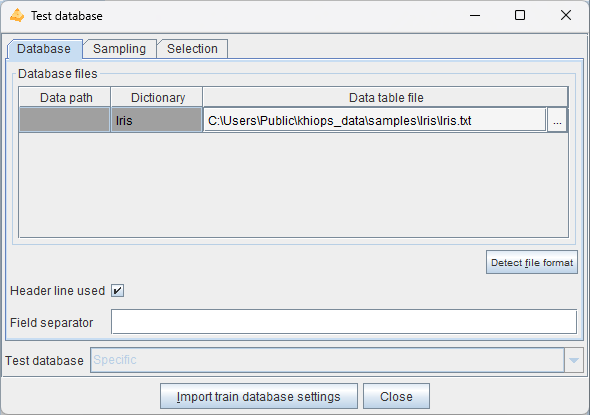Screen dimensions: 590x415
Task: Toggle the Header line used checkbox
Action: tap(117, 290)
